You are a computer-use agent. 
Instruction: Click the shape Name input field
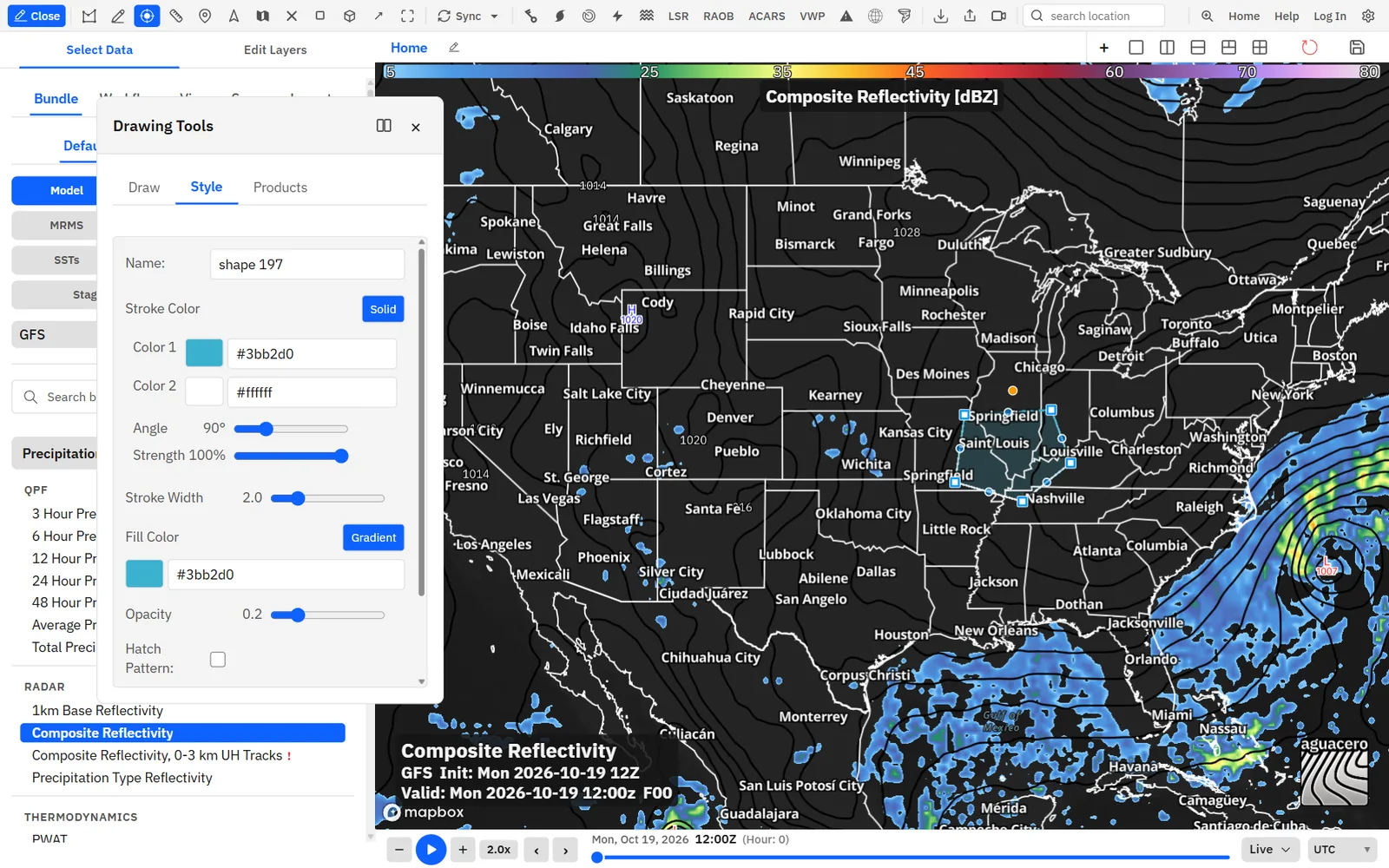click(x=307, y=264)
